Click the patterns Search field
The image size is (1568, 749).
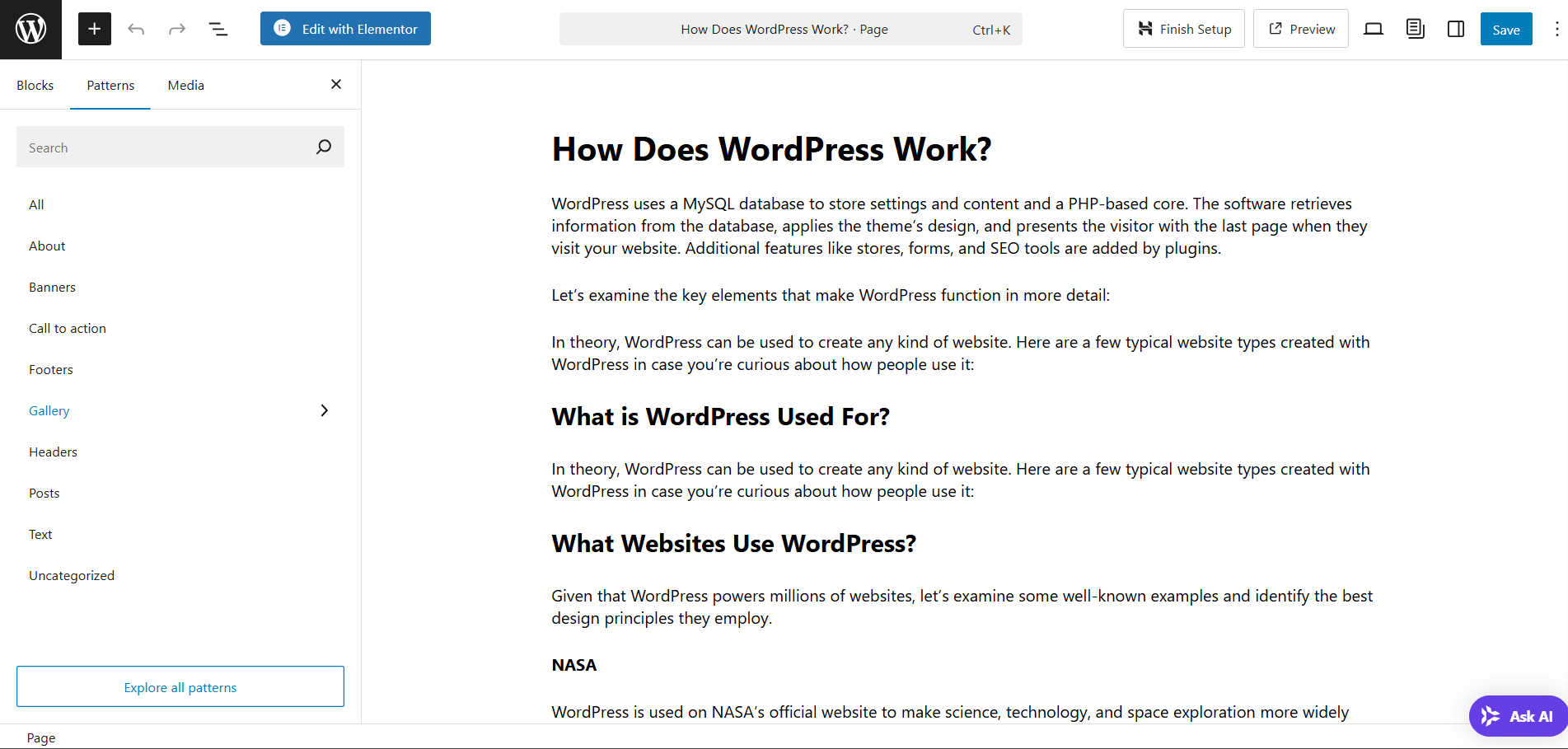[x=180, y=147]
